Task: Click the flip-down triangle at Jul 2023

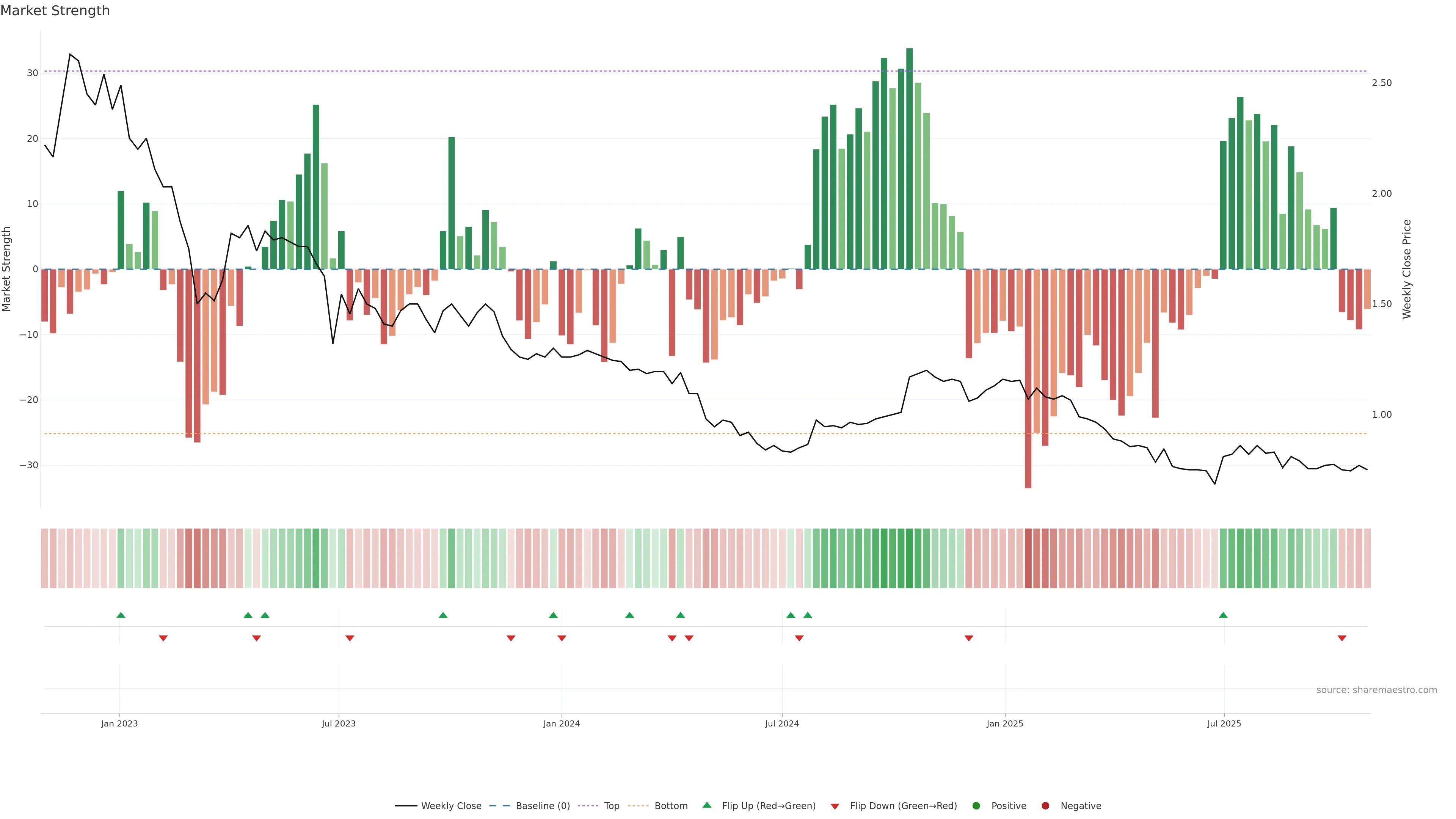Action: point(350,638)
